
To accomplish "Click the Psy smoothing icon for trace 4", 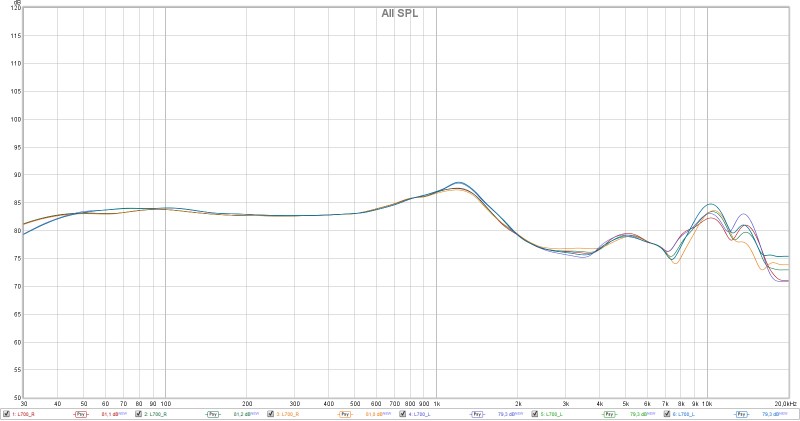I will coord(477,414).
